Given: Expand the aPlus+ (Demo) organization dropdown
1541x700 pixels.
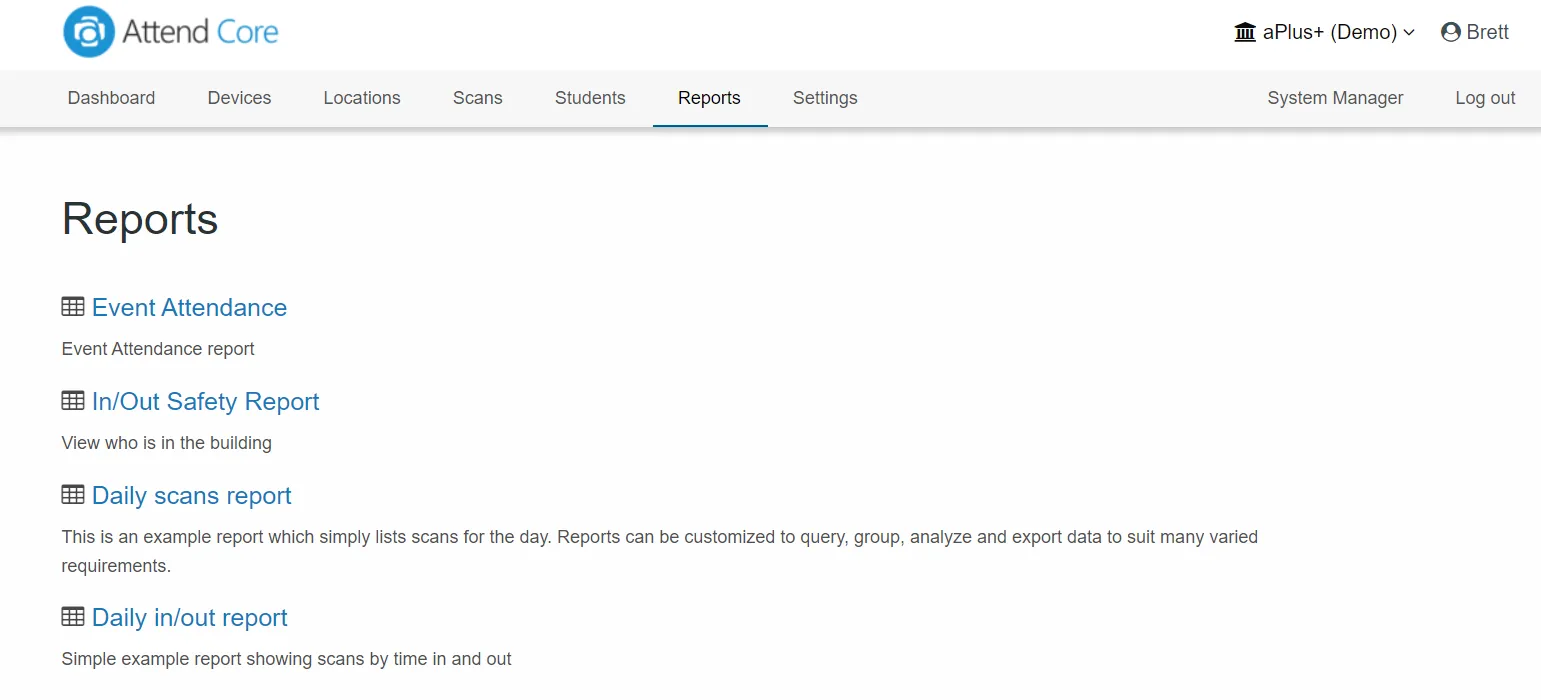Looking at the screenshot, I should click(x=1325, y=32).
